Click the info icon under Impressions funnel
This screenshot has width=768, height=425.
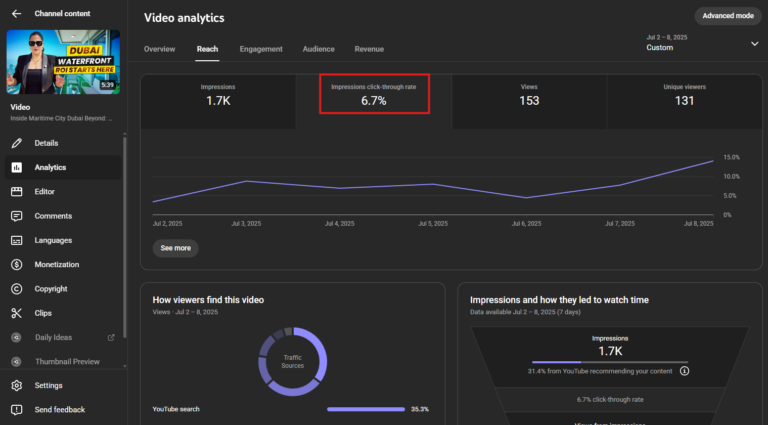[684, 370]
